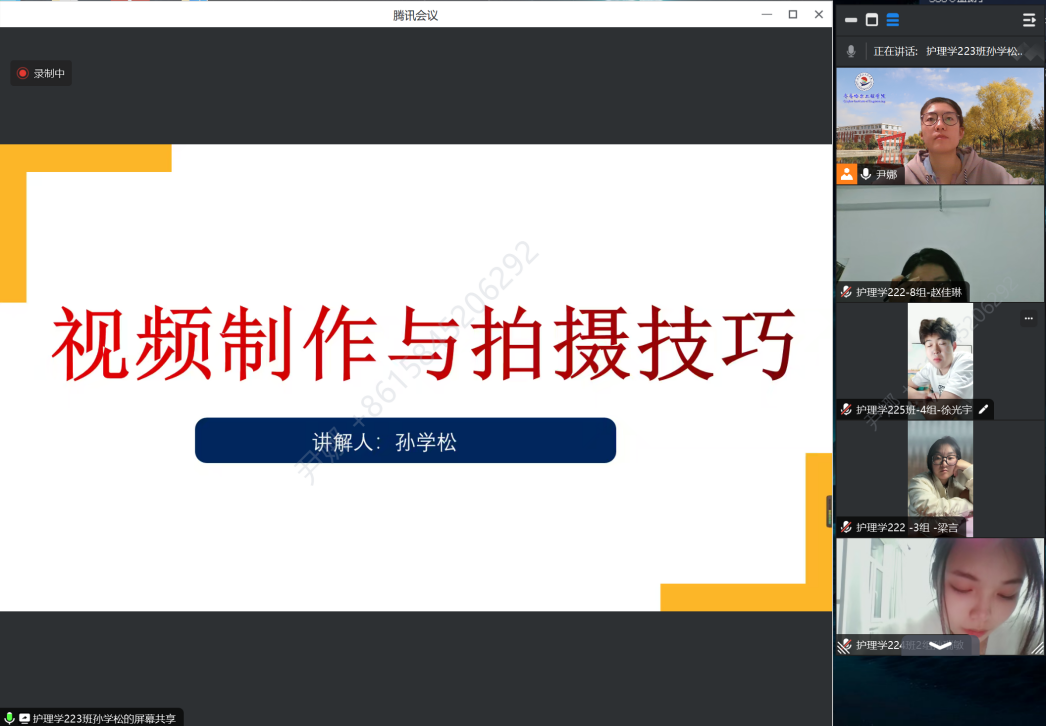Click the panel collapse handle on the divider
The image size is (1046, 726).
tap(829, 511)
